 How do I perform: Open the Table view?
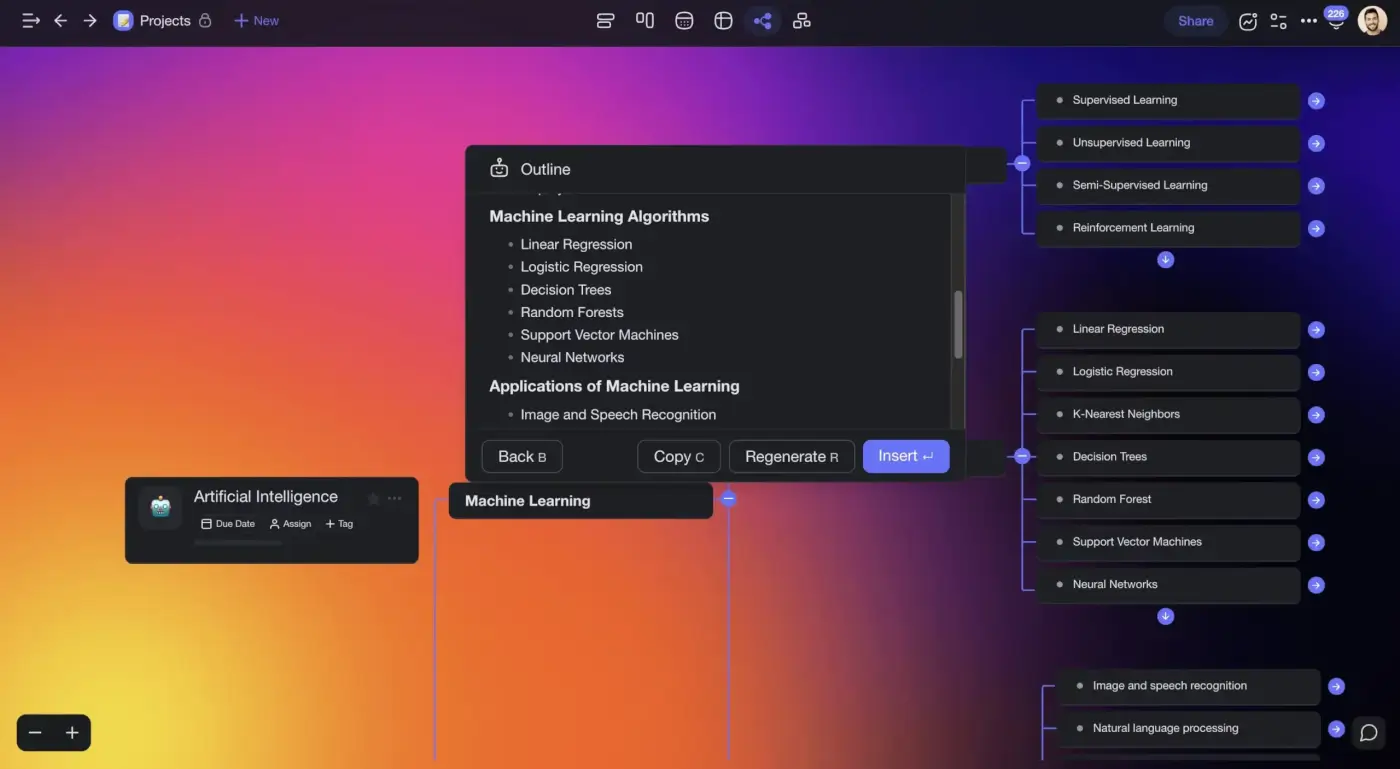(x=723, y=20)
